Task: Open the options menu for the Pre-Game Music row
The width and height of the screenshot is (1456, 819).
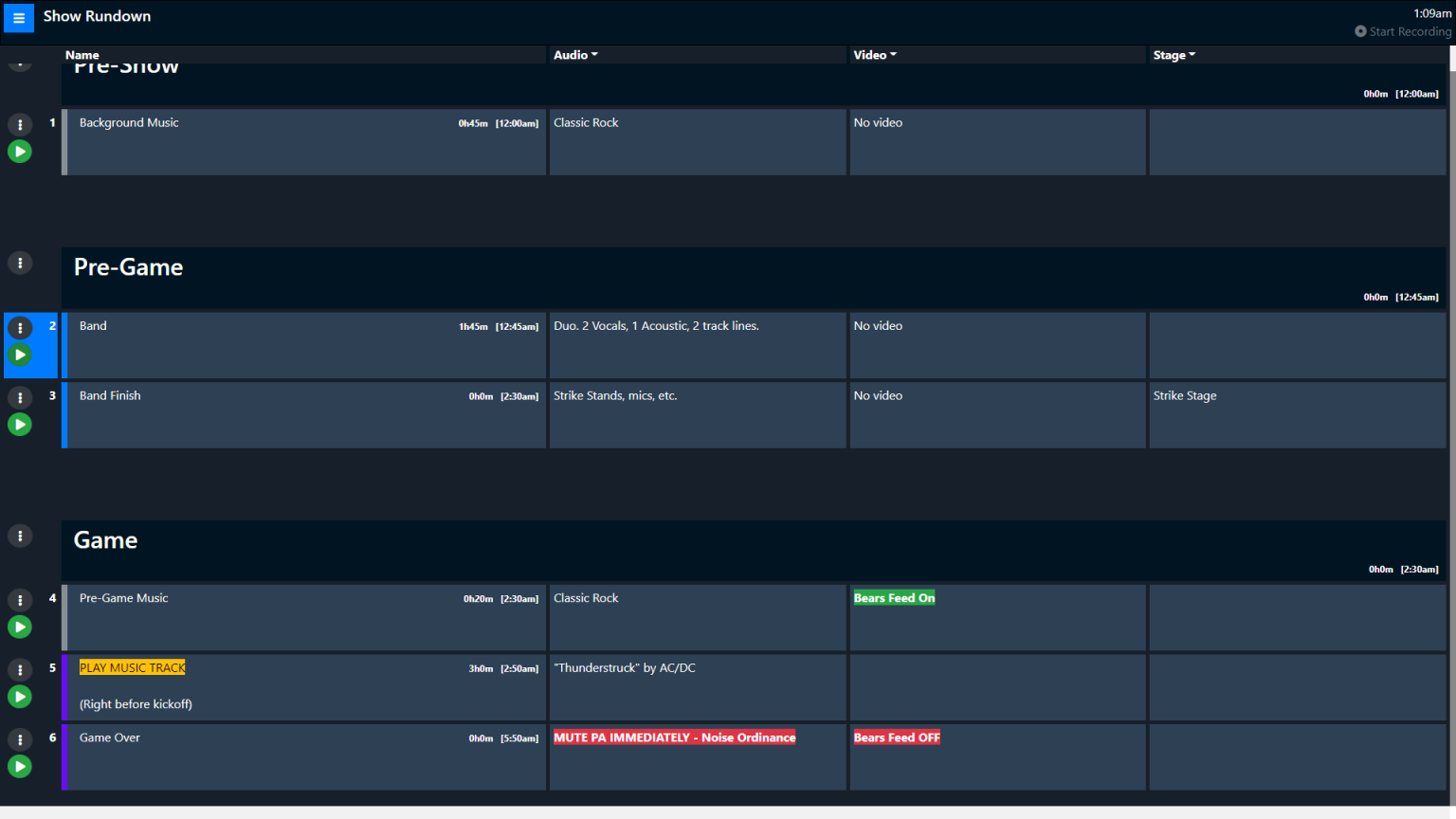Action: click(20, 600)
